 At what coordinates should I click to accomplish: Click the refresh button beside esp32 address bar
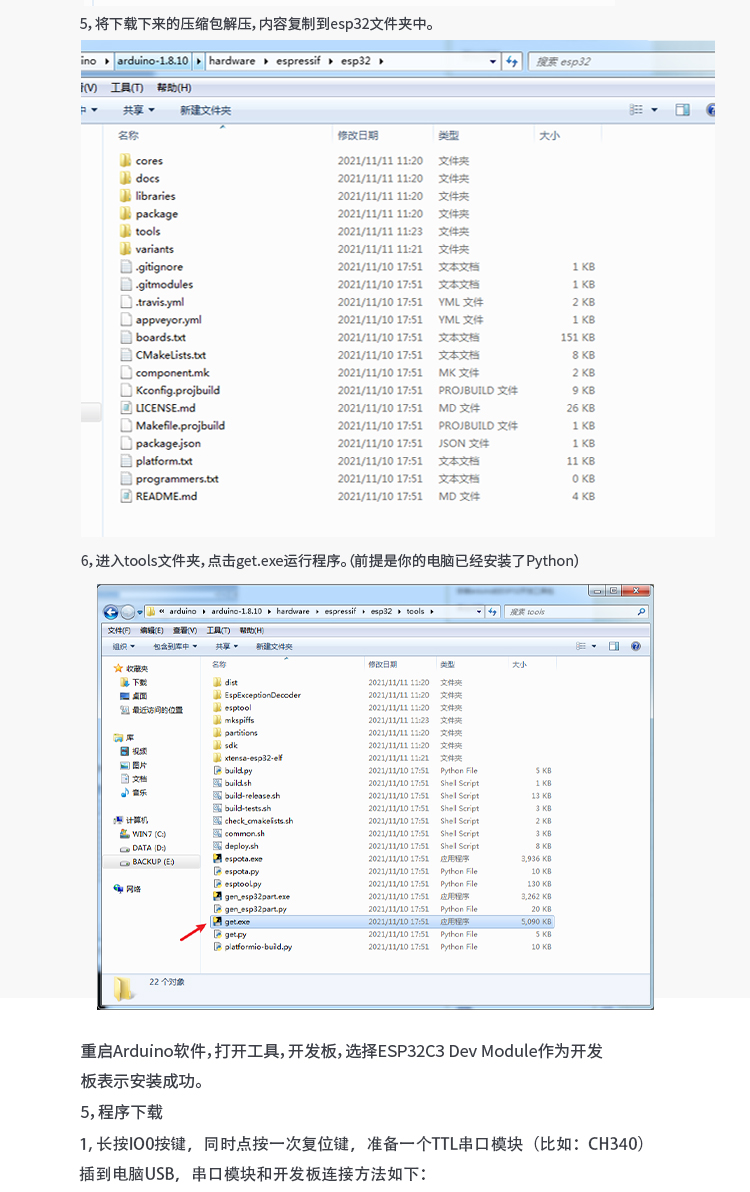click(512, 61)
